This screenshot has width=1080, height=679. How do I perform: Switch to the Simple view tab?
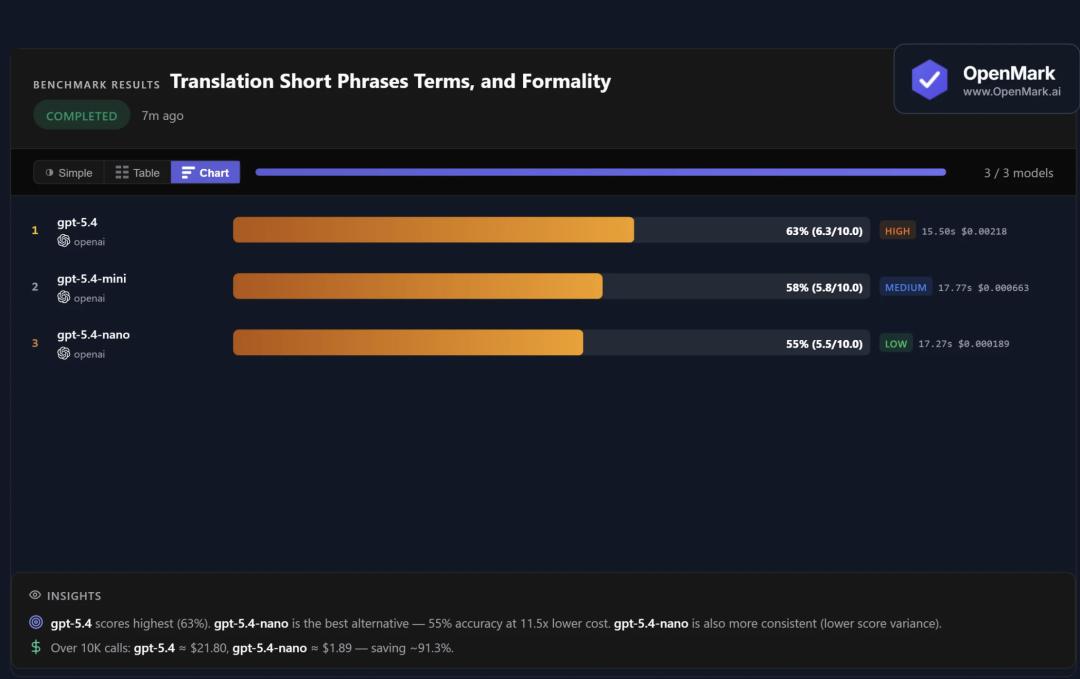pos(69,172)
